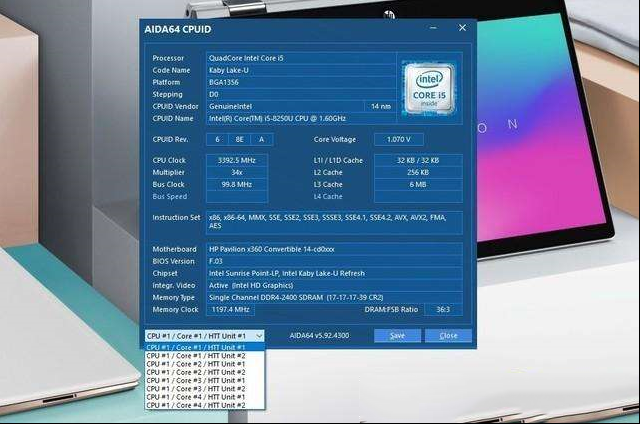Click the AIDA64 CPUID title text
Screen dimensions: 640x424
(x=178, y=29)
